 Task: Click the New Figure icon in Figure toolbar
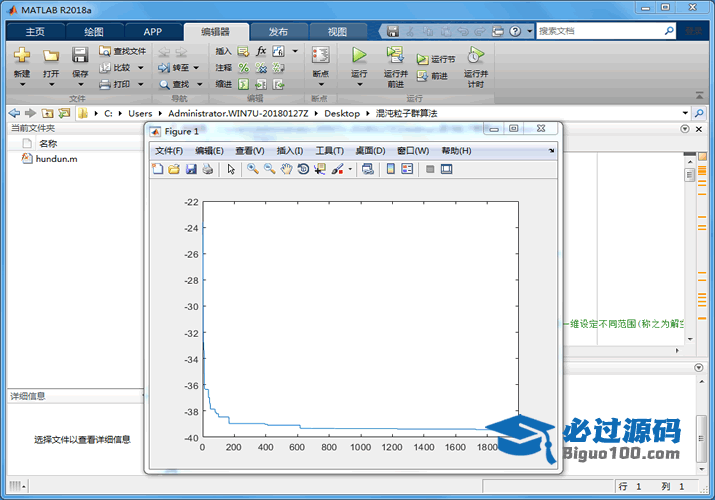(x=157, y=169)
